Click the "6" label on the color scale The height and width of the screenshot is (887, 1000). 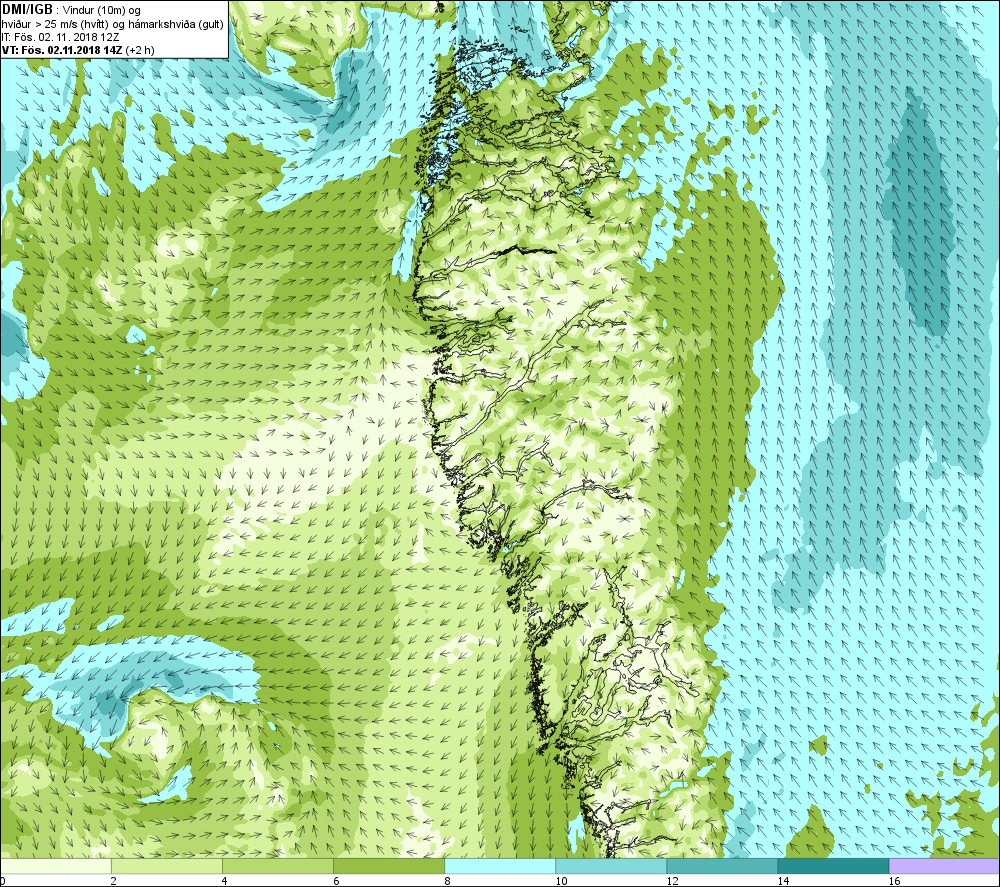336,881
